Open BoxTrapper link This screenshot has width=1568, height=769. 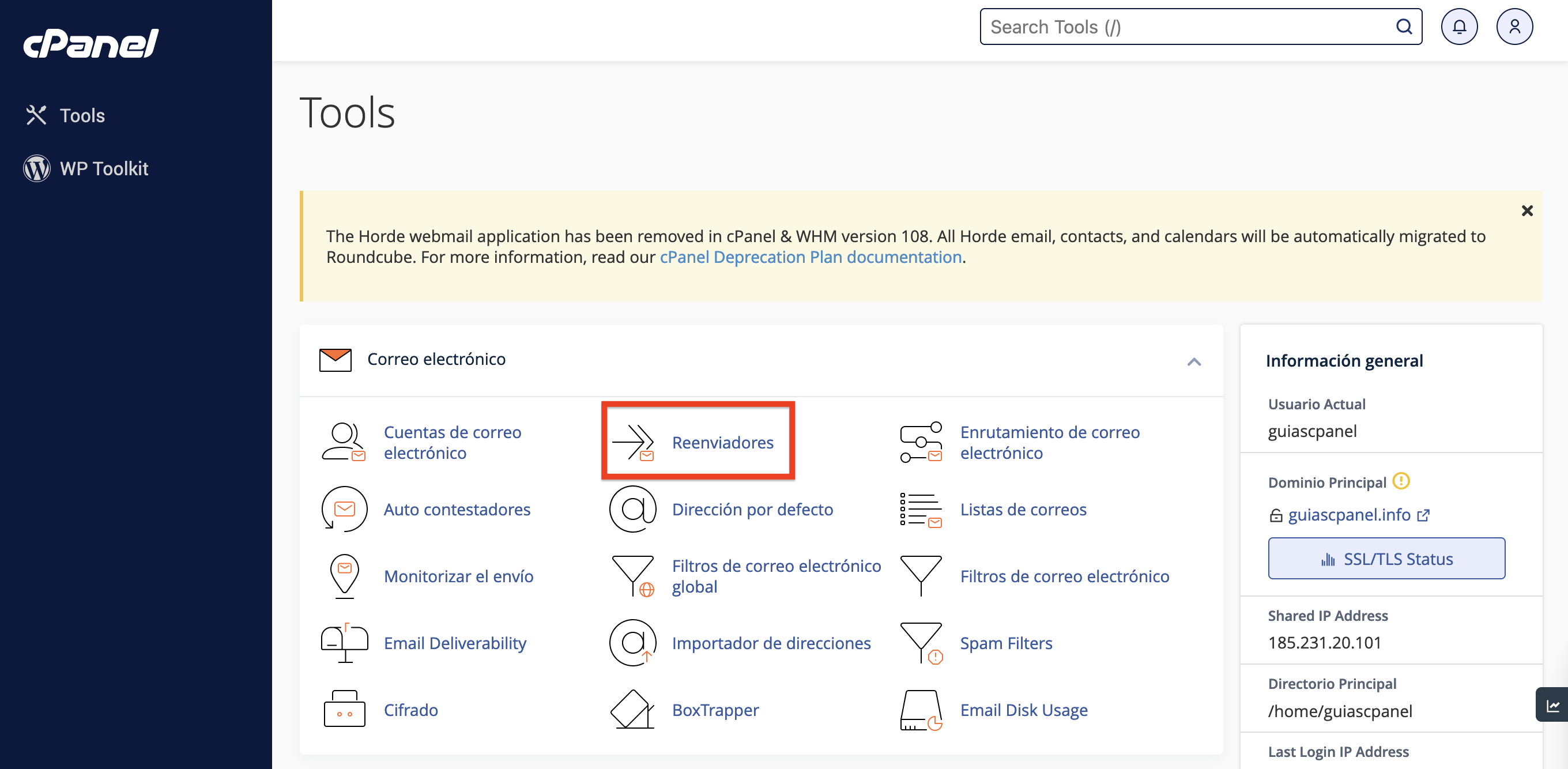click(715, 710)
